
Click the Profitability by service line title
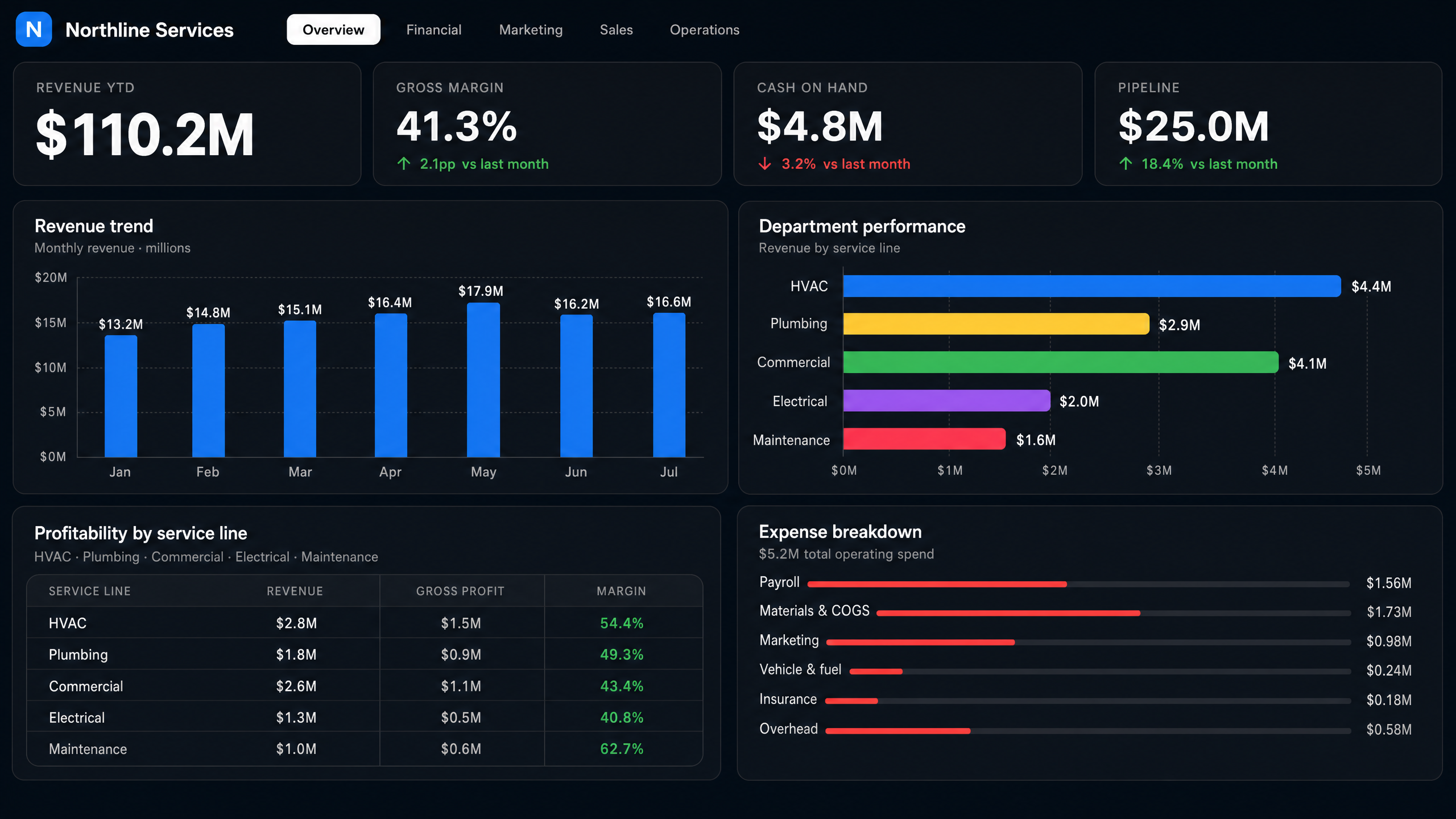point(140,533)
